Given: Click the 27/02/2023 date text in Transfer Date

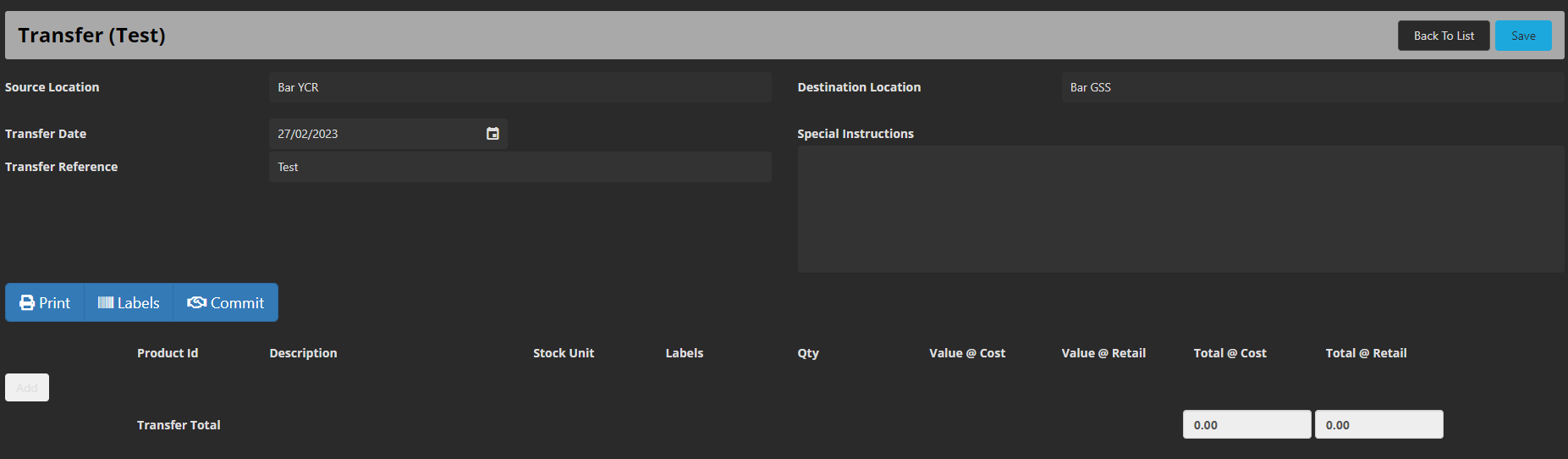Looking at the screenshot, I should pyautogui.click(x=308, y=134).
